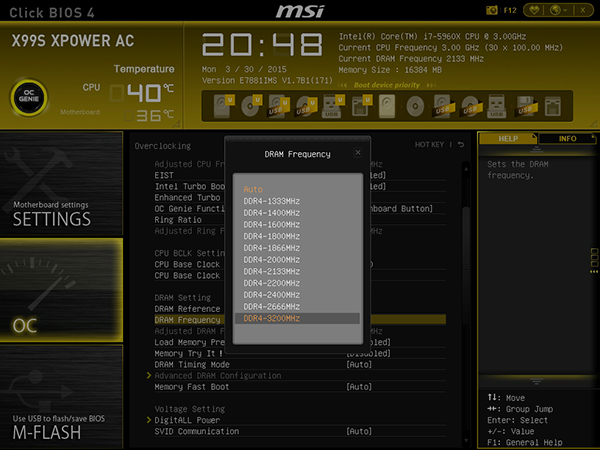Select the UEFI CD/DVD disc boot device
Image resolution: width=600 pixels, height=450 pixels.
tap(251, 106)
